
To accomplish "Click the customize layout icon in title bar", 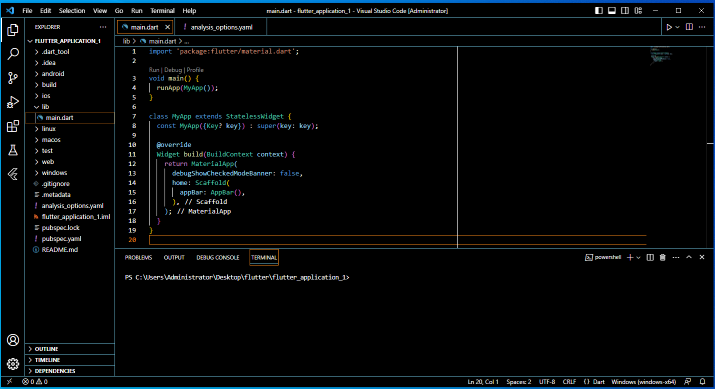I will (638, 10).
